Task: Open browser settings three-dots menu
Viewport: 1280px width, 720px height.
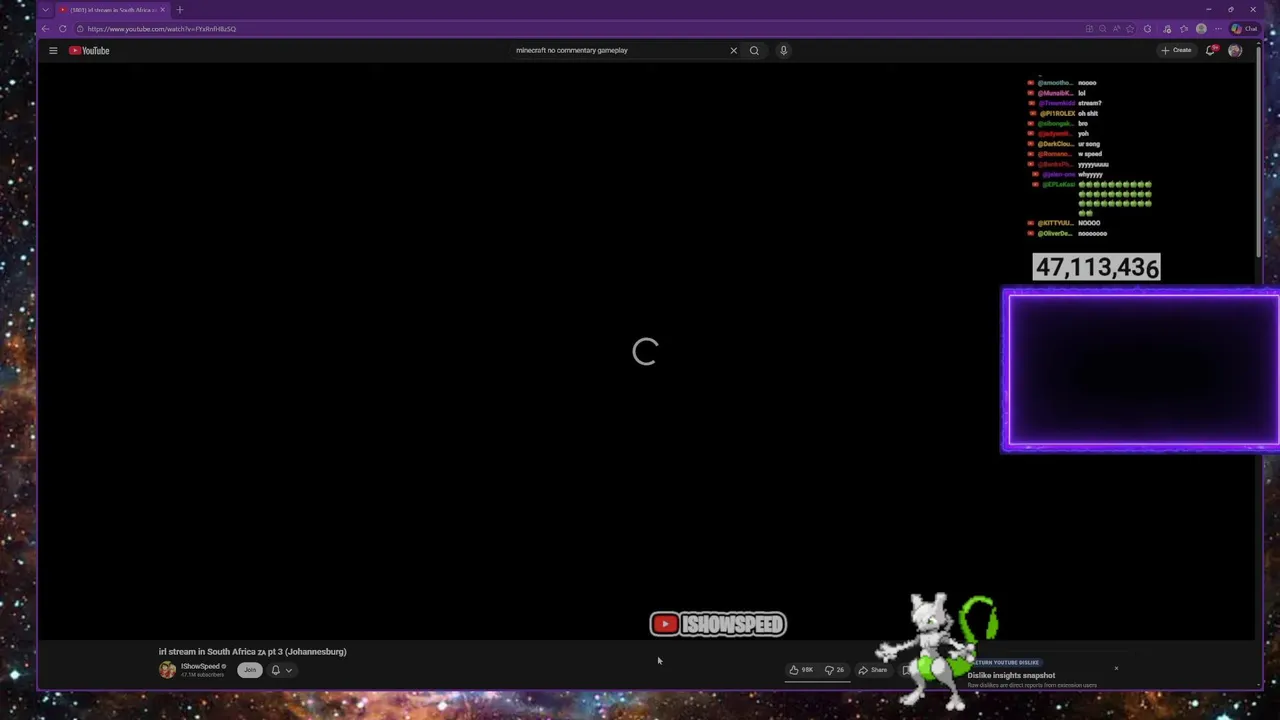Action: pyautogui.click(x=1218, y=29)
